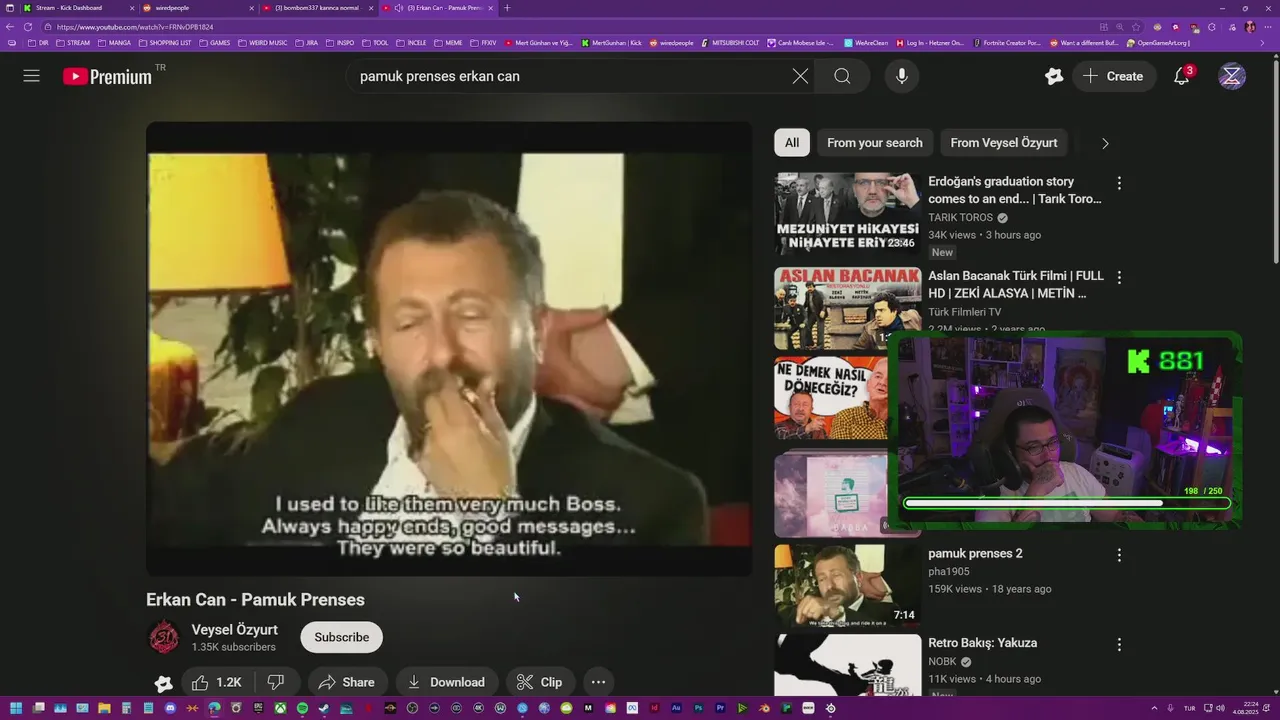Viewport: 1280px width, 720px height.
Task: Open the account avatar menu
Action: click(1232, 76)
